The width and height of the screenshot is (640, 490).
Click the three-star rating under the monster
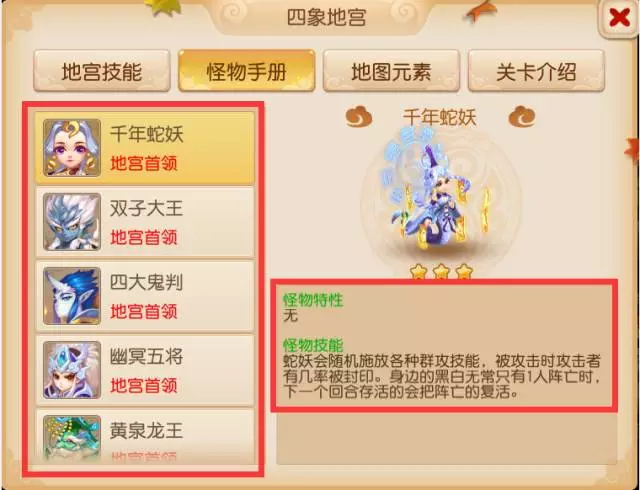441,271
